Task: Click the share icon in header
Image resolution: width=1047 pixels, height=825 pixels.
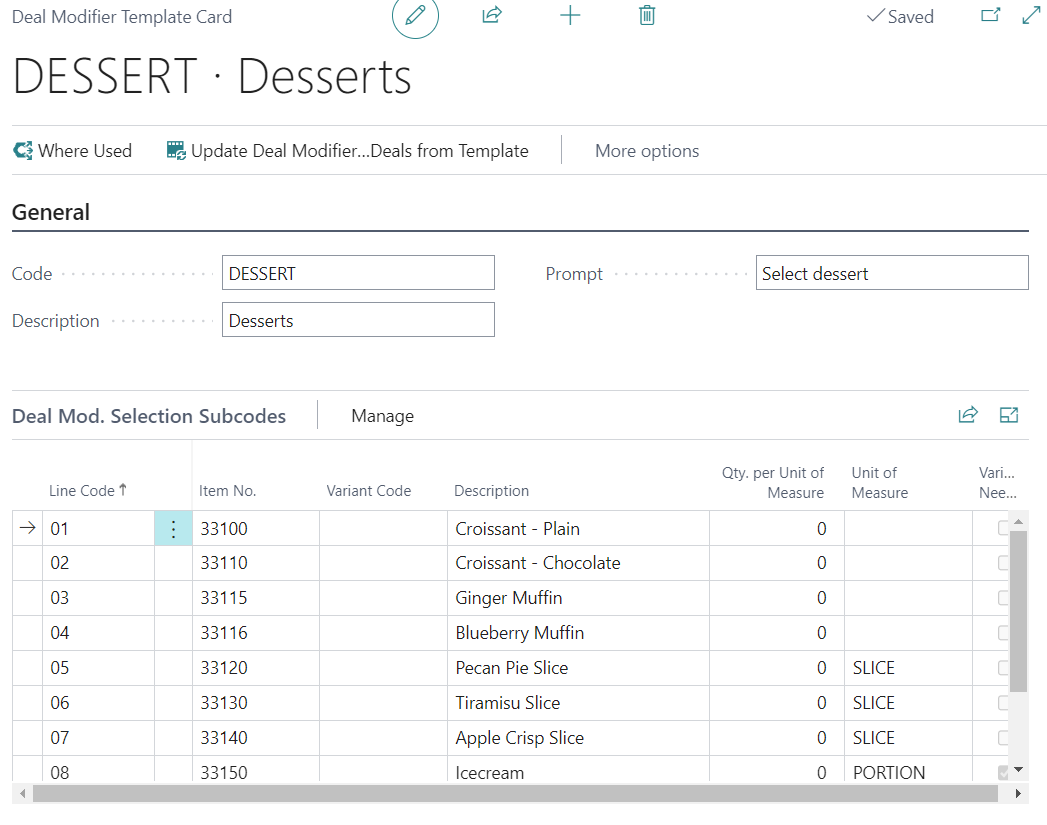Action: click(x=491, y=16)
